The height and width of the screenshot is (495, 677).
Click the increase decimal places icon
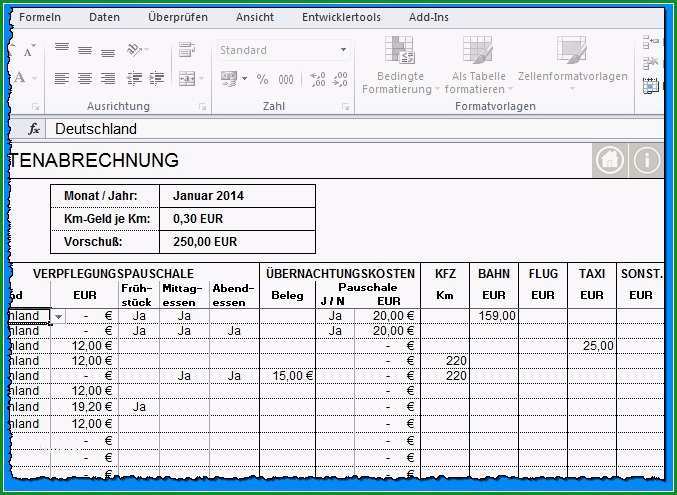click(317, 79)
